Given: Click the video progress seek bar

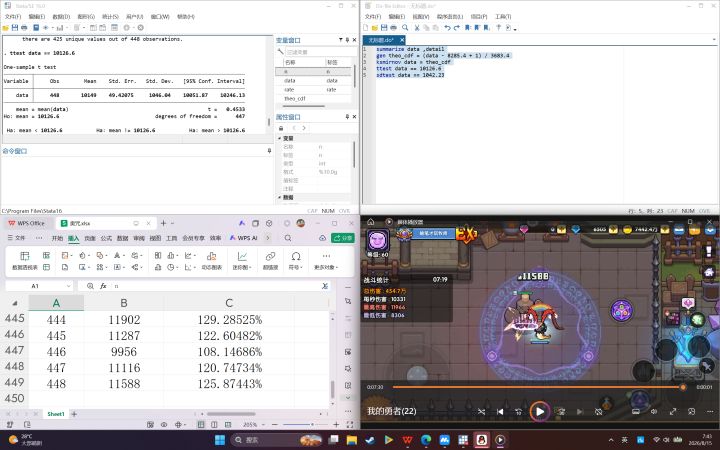Looking at the screenshot, I should click(539, 387).
